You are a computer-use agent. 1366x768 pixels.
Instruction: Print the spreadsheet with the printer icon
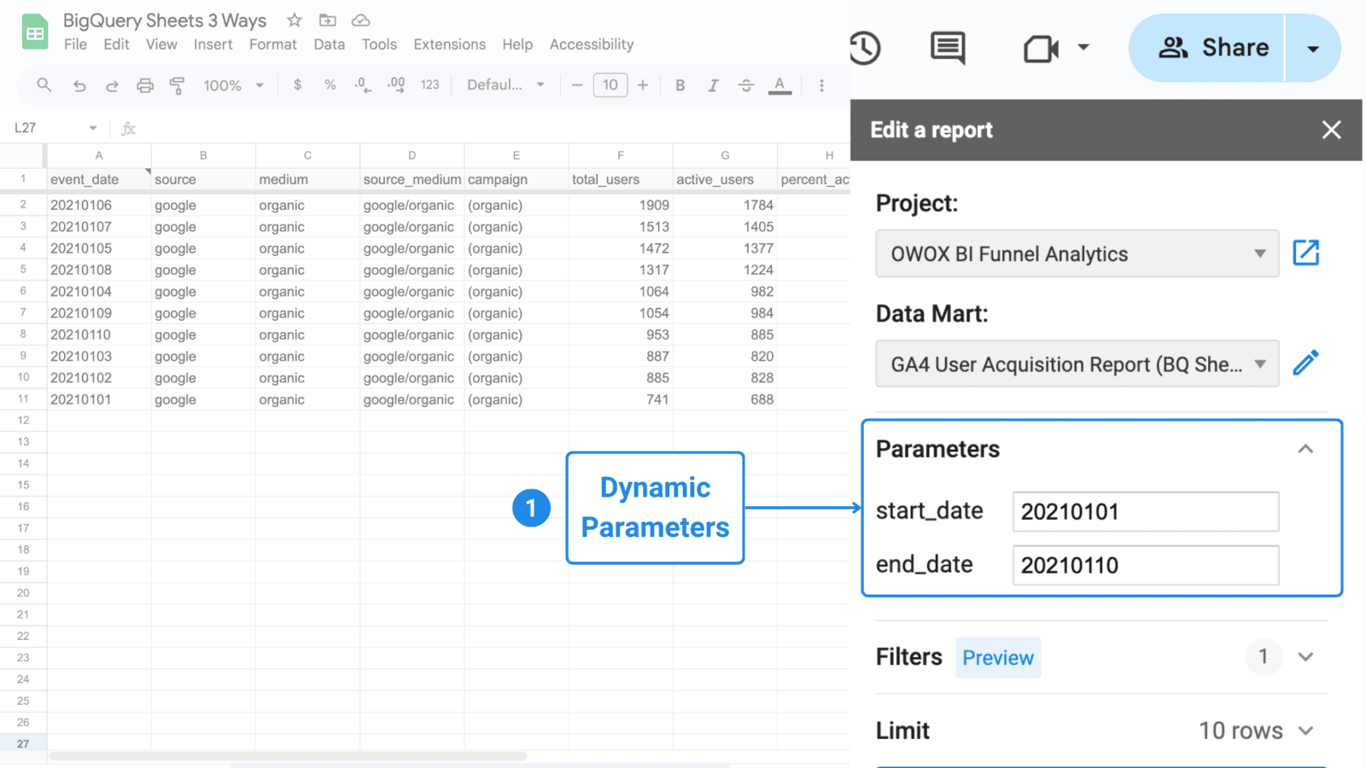(x=145, y=86)
